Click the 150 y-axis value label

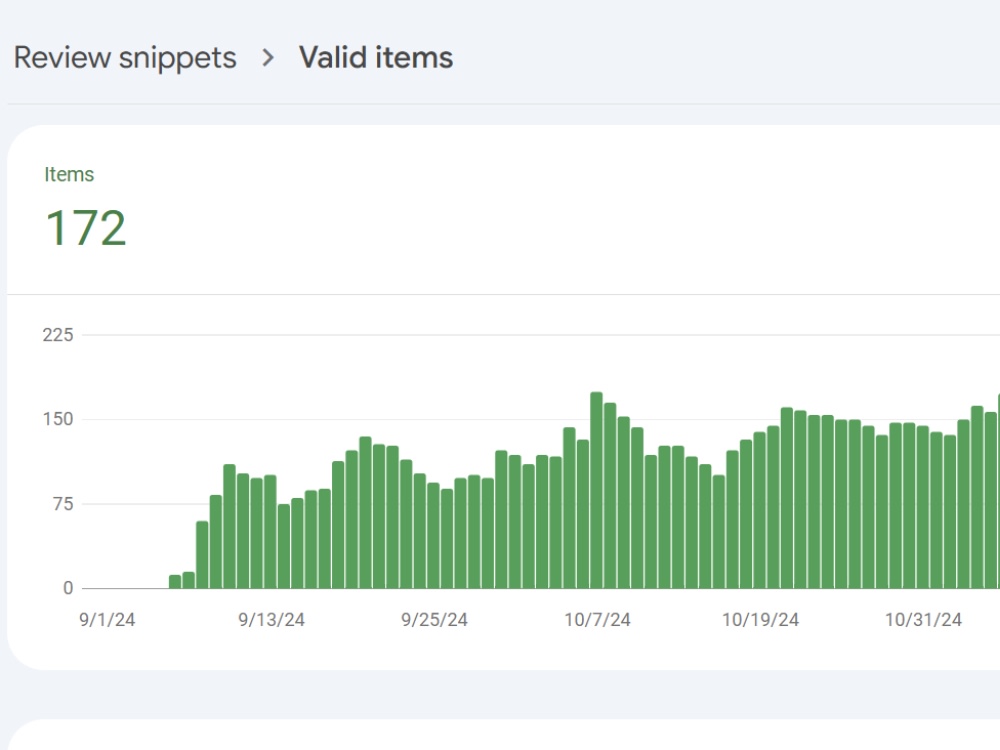(x=58, y=419)
